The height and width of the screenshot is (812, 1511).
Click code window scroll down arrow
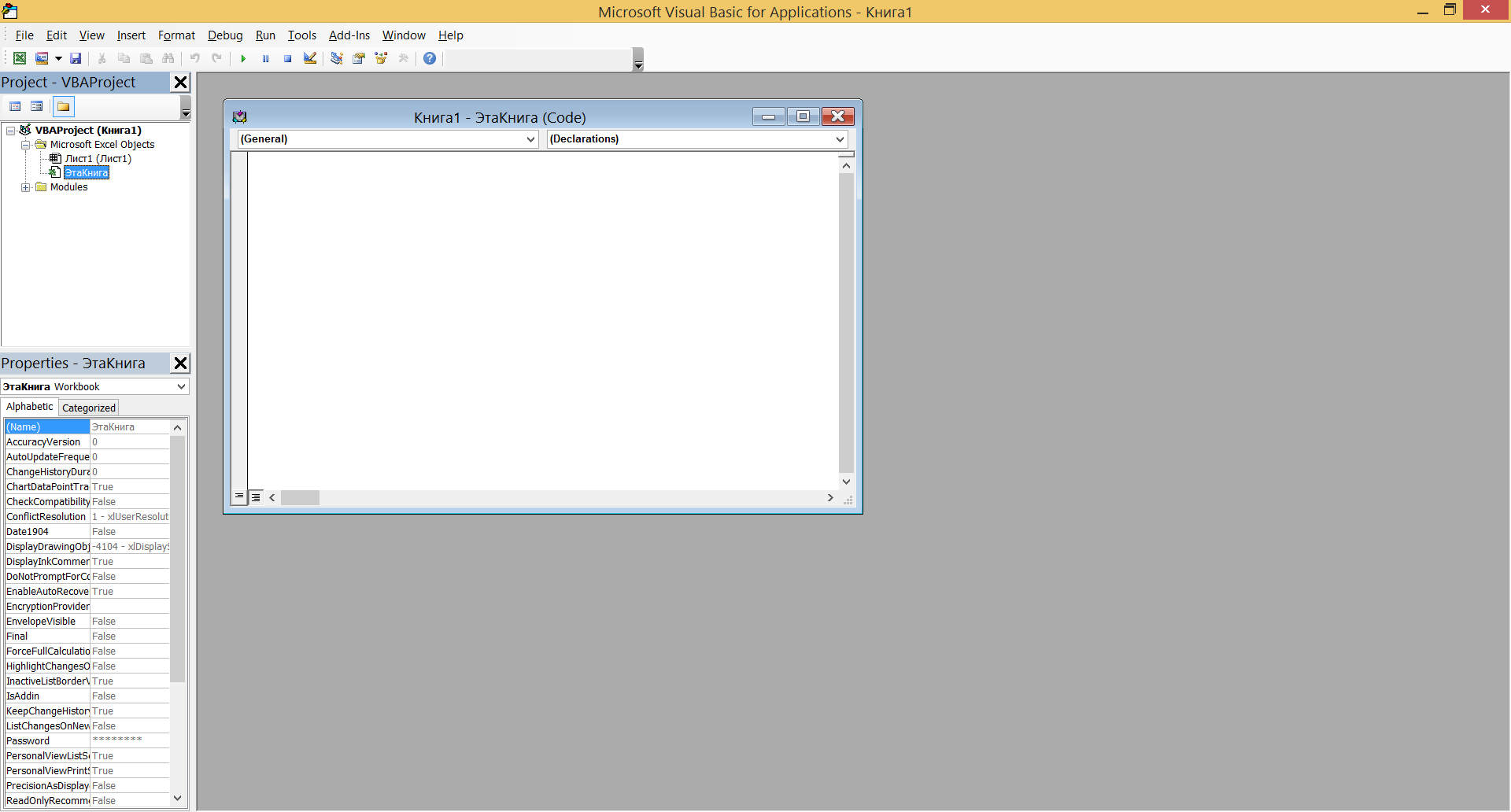pos(846,482)
